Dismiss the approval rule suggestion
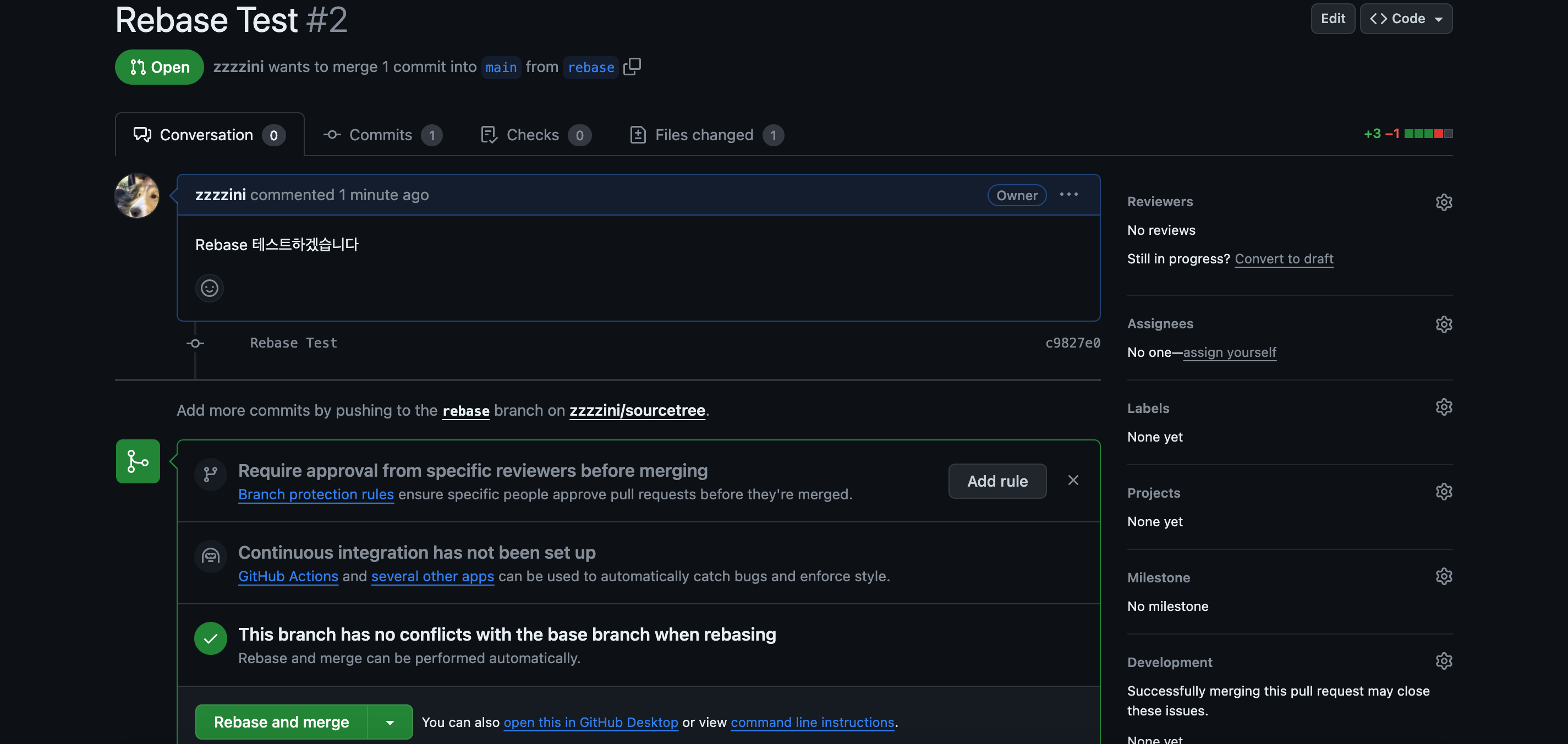The width and height of the screenshot is (1568, 744). 1073,481
